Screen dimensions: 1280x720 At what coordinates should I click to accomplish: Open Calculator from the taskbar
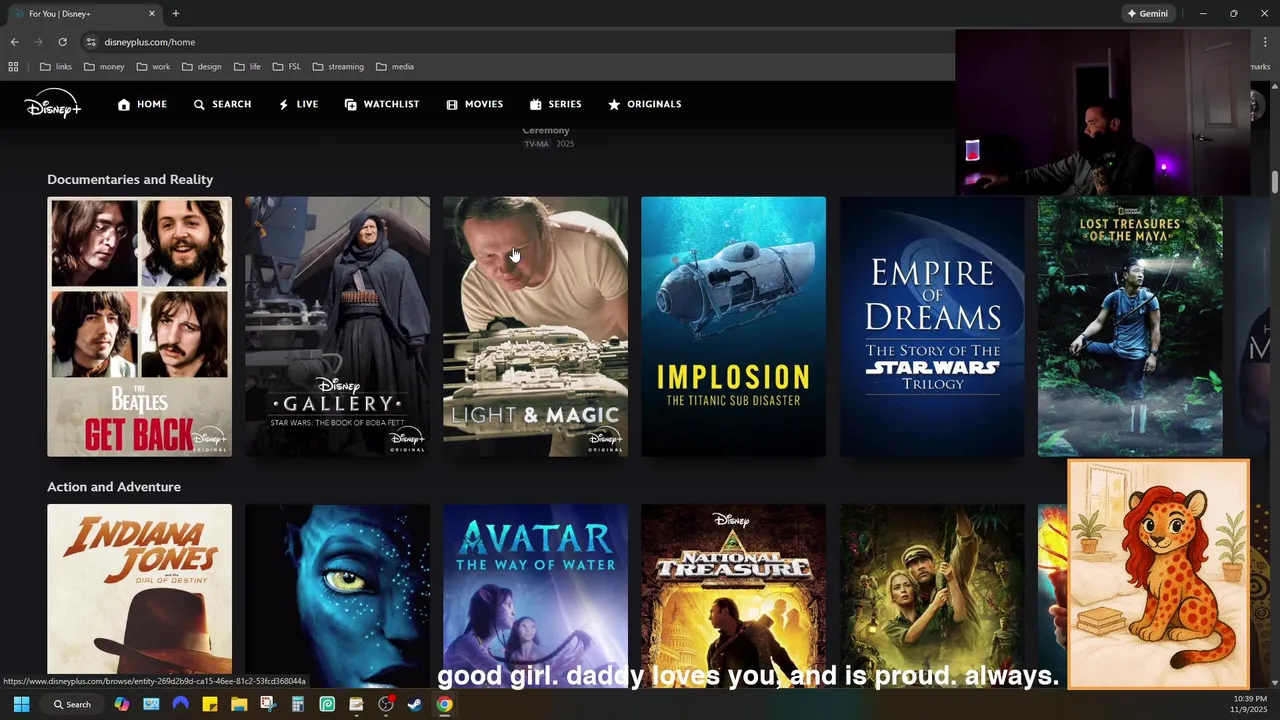[x=298, y=704]
